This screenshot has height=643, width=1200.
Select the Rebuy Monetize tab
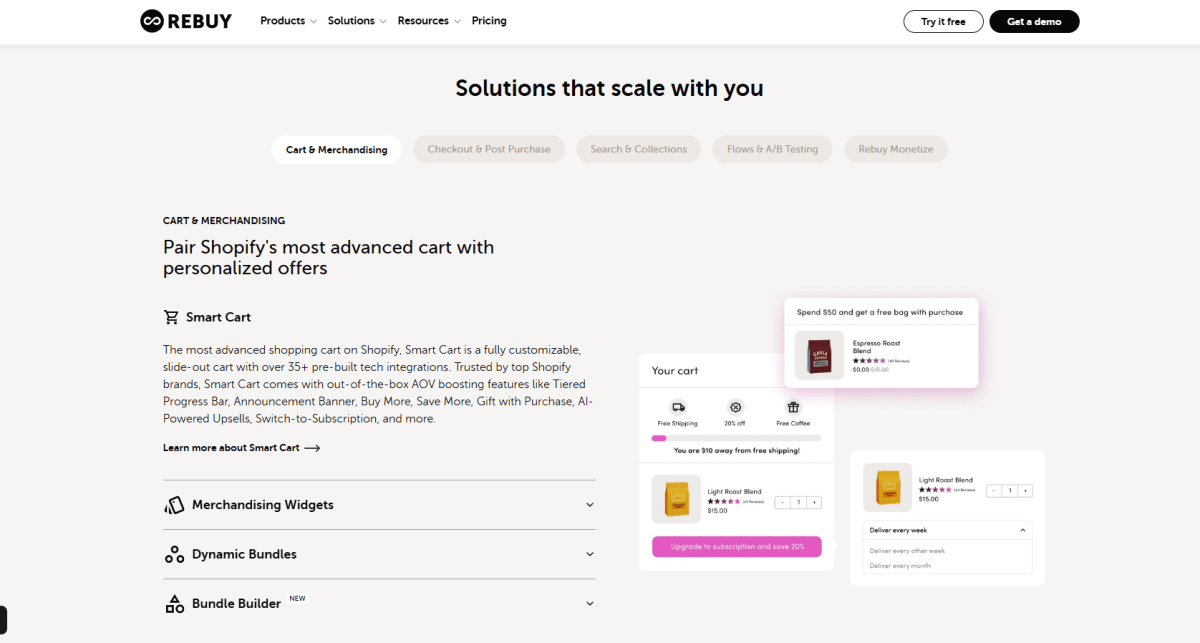896,149
